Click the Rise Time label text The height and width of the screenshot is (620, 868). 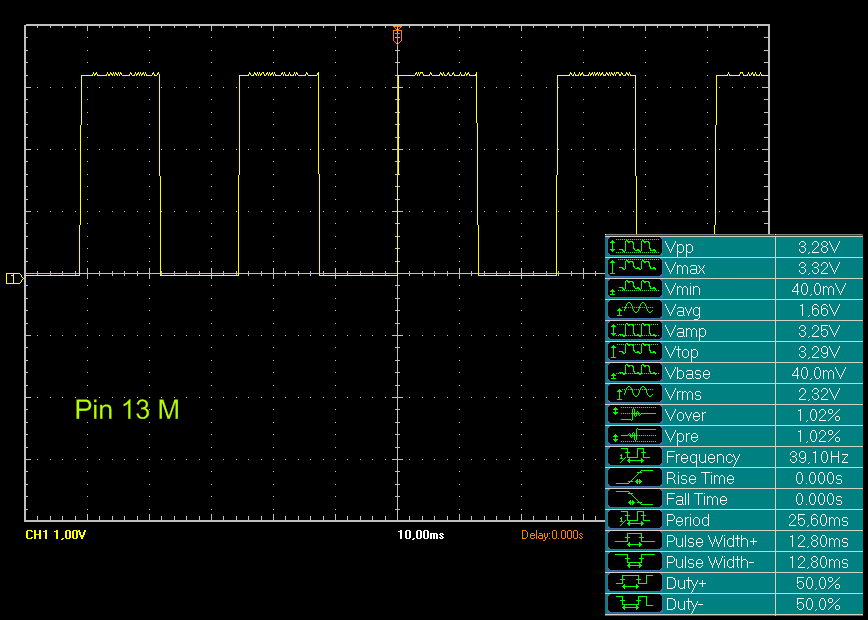pyautogui.click(x=699, y=479)
